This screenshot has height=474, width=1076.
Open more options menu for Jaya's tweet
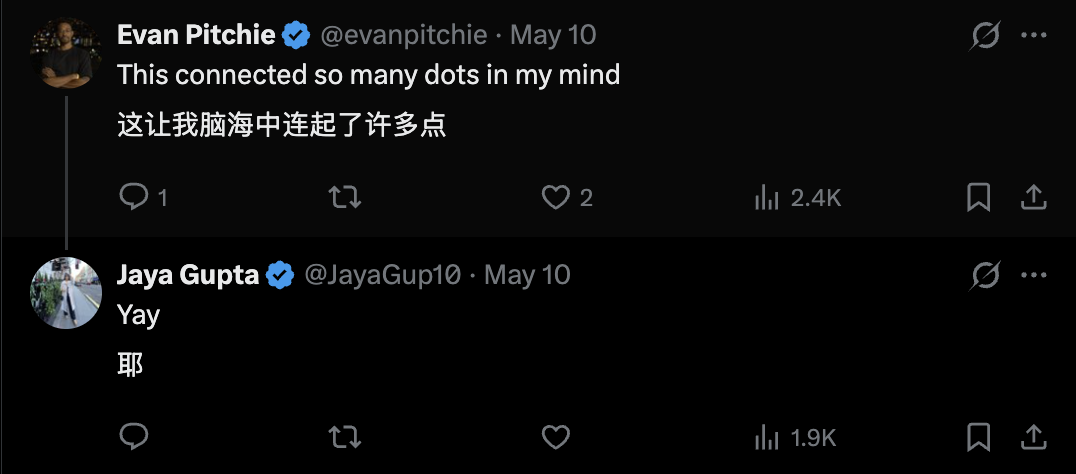[1033, 275]
